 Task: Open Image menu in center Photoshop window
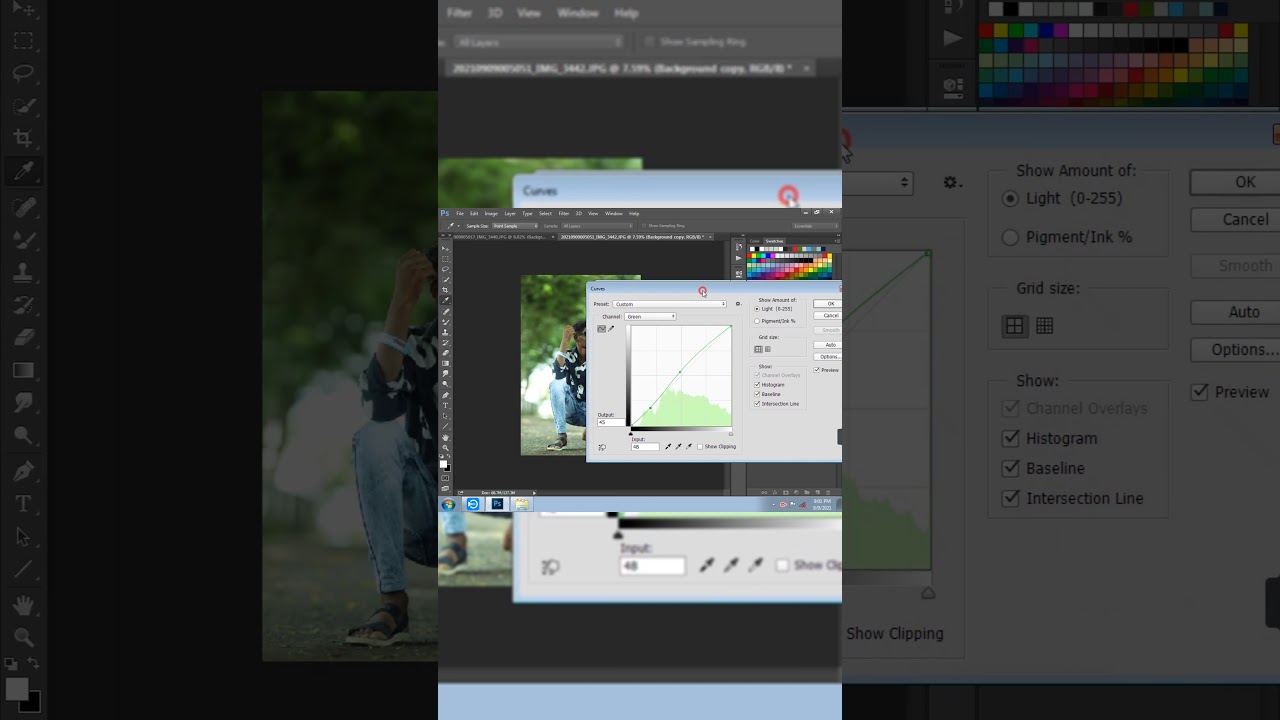(491, 213)
